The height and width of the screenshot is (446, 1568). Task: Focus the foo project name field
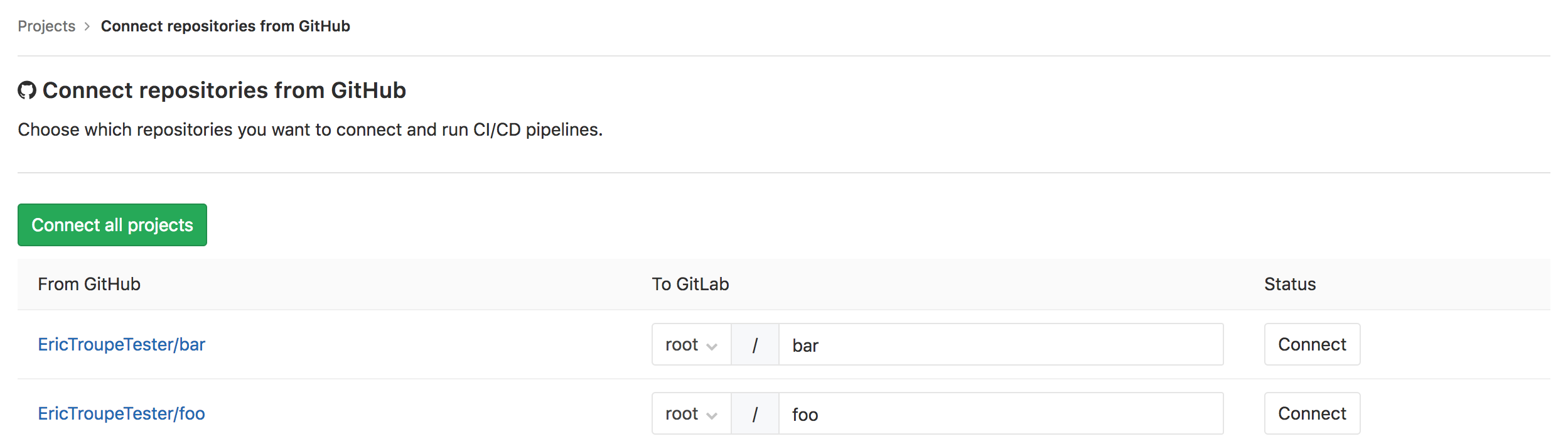[1001, 414]
